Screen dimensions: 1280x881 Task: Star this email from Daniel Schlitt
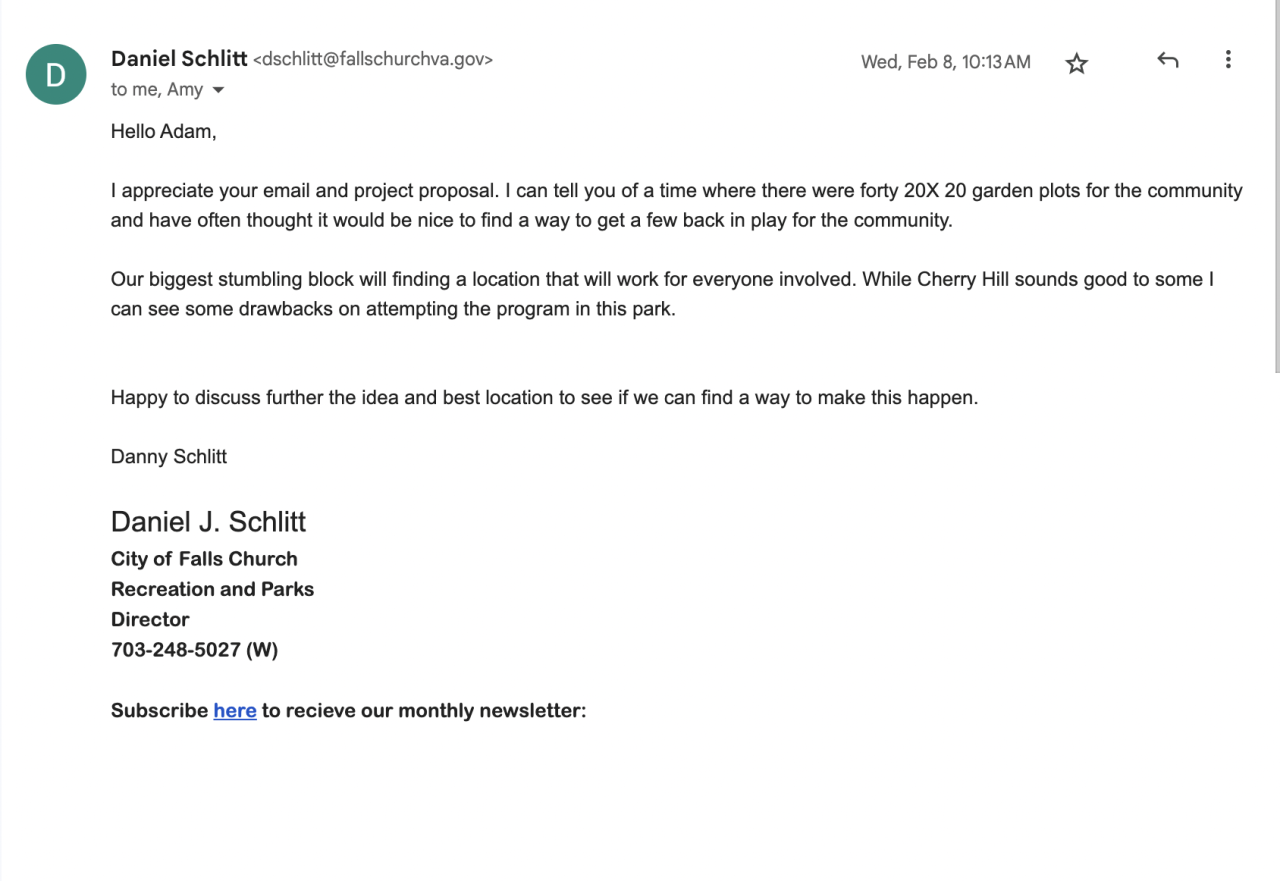tap(1076, 64)
